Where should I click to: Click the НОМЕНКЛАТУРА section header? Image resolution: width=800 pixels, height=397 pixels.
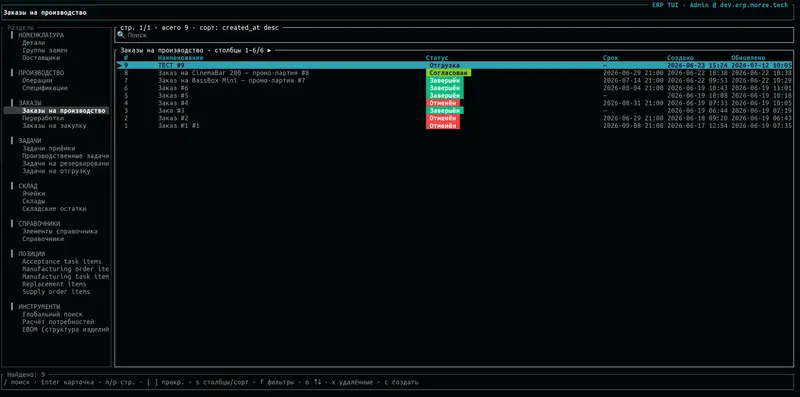pos(41,36)
